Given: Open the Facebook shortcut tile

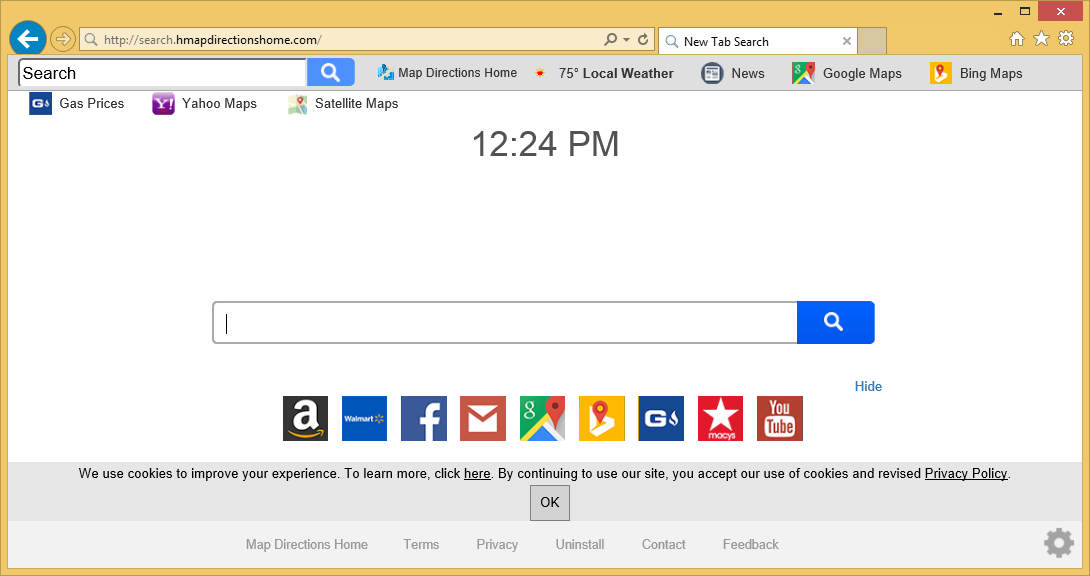Looking at the screenshot, I should [x=424, y=418].
